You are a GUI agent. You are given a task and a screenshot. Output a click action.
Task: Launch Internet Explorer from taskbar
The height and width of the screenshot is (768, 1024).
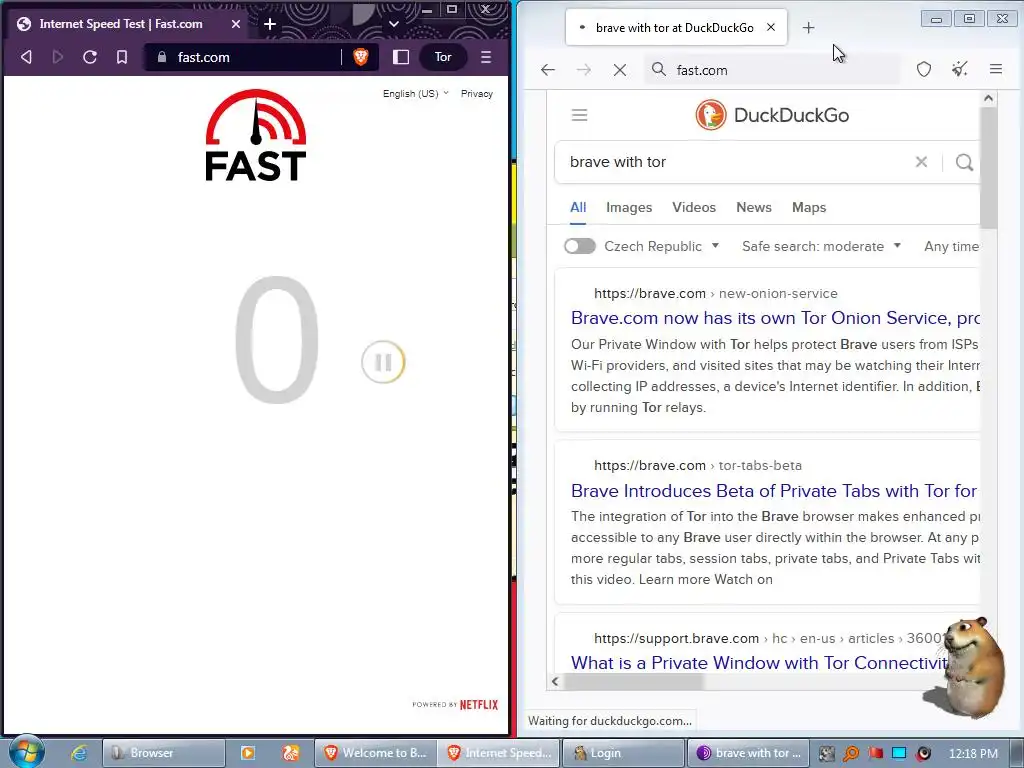78,753
